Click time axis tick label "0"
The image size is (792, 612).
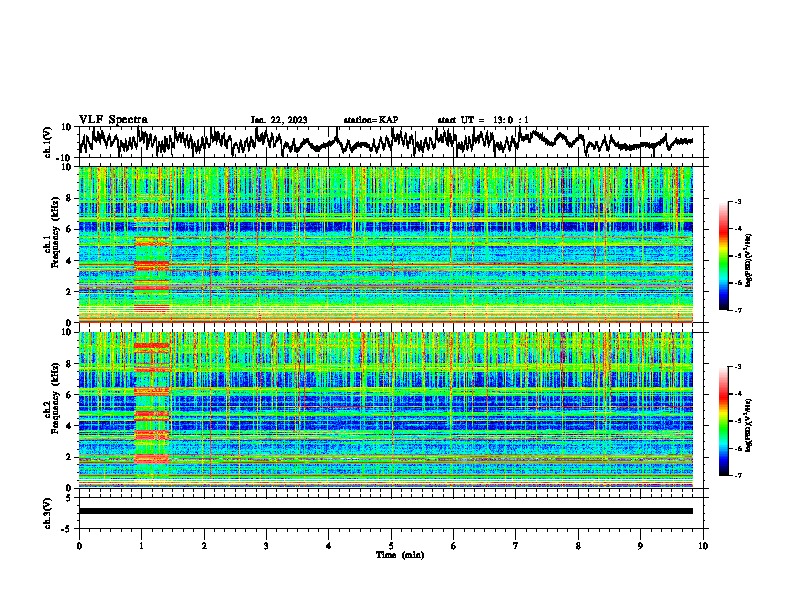point(79,546)
